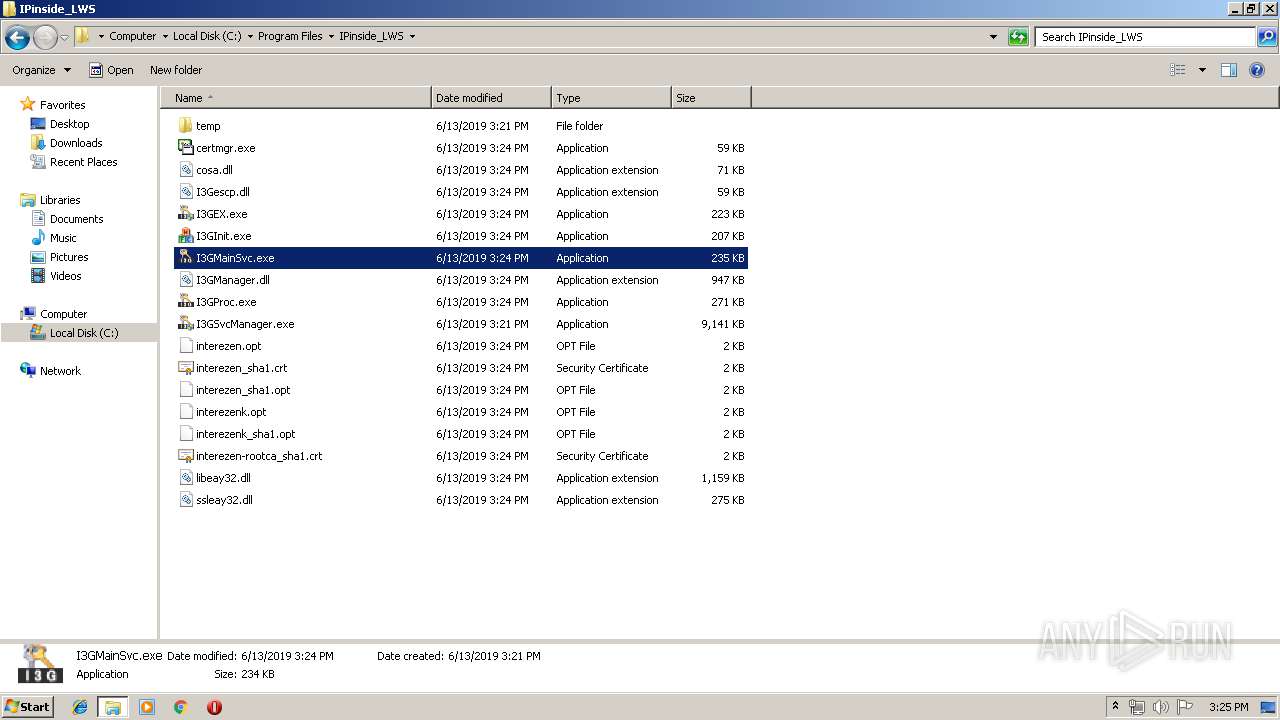Expand the Program Files breadcrumb arrow
Viewport: 1280px width, 720px height.
coord(331,36)
